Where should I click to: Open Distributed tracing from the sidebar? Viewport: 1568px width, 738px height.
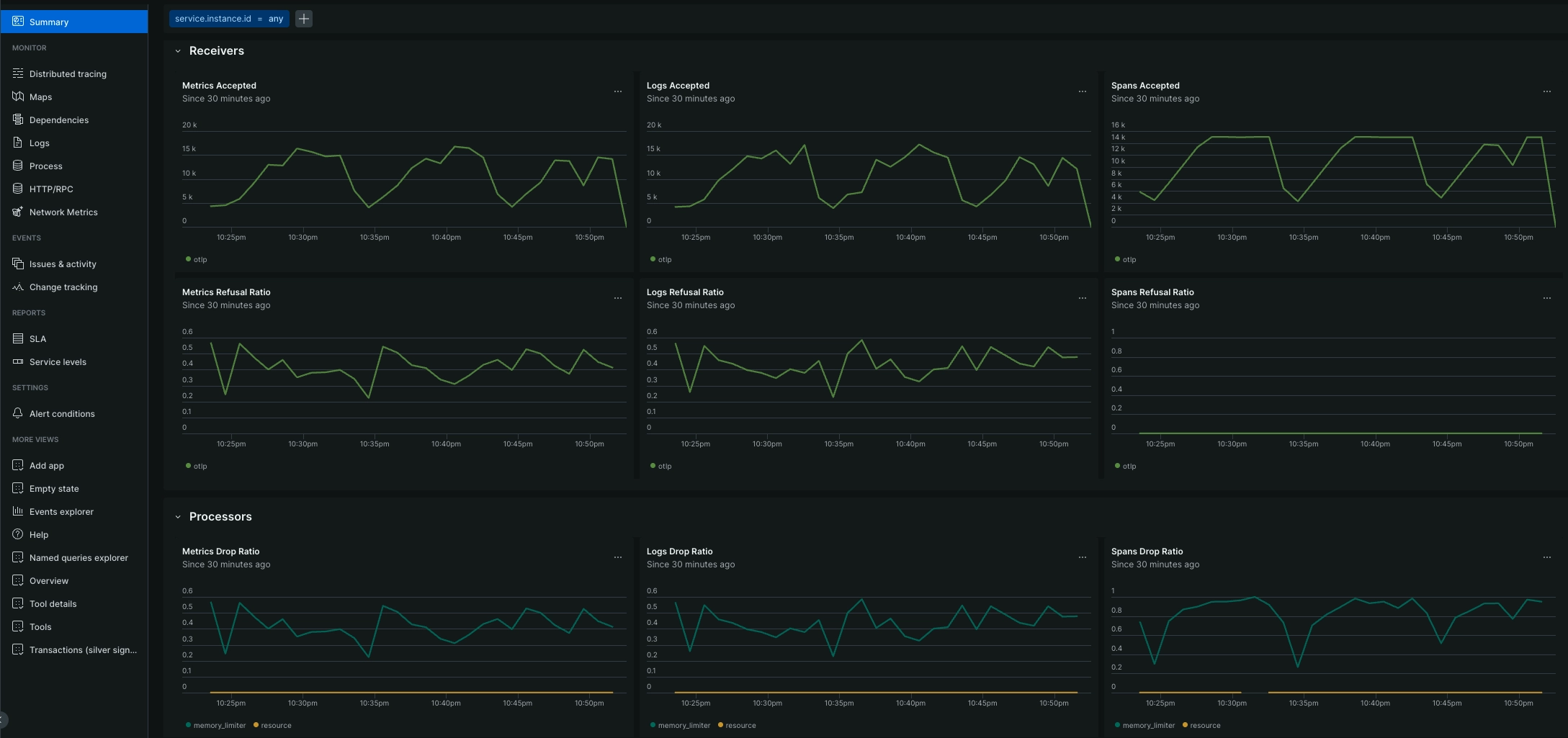click(x=67, y=73)
